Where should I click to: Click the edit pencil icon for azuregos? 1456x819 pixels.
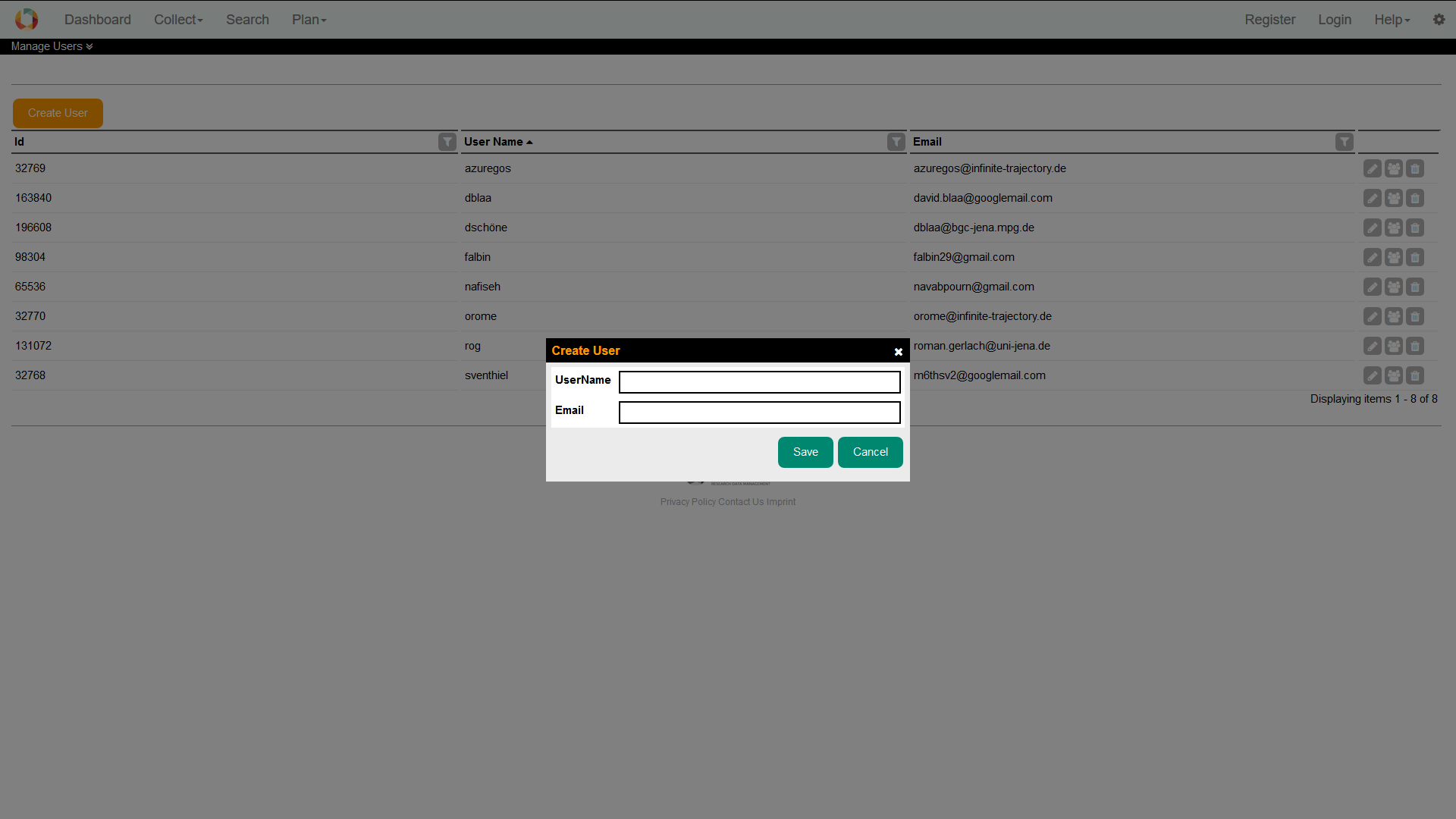pos(1372,168)
